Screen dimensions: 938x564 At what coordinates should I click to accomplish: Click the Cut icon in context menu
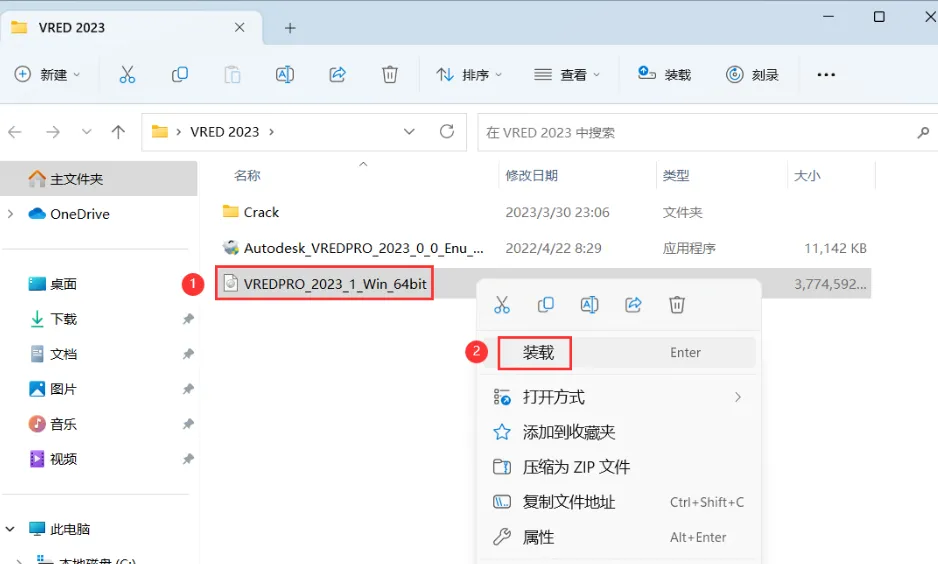(502, 304)
